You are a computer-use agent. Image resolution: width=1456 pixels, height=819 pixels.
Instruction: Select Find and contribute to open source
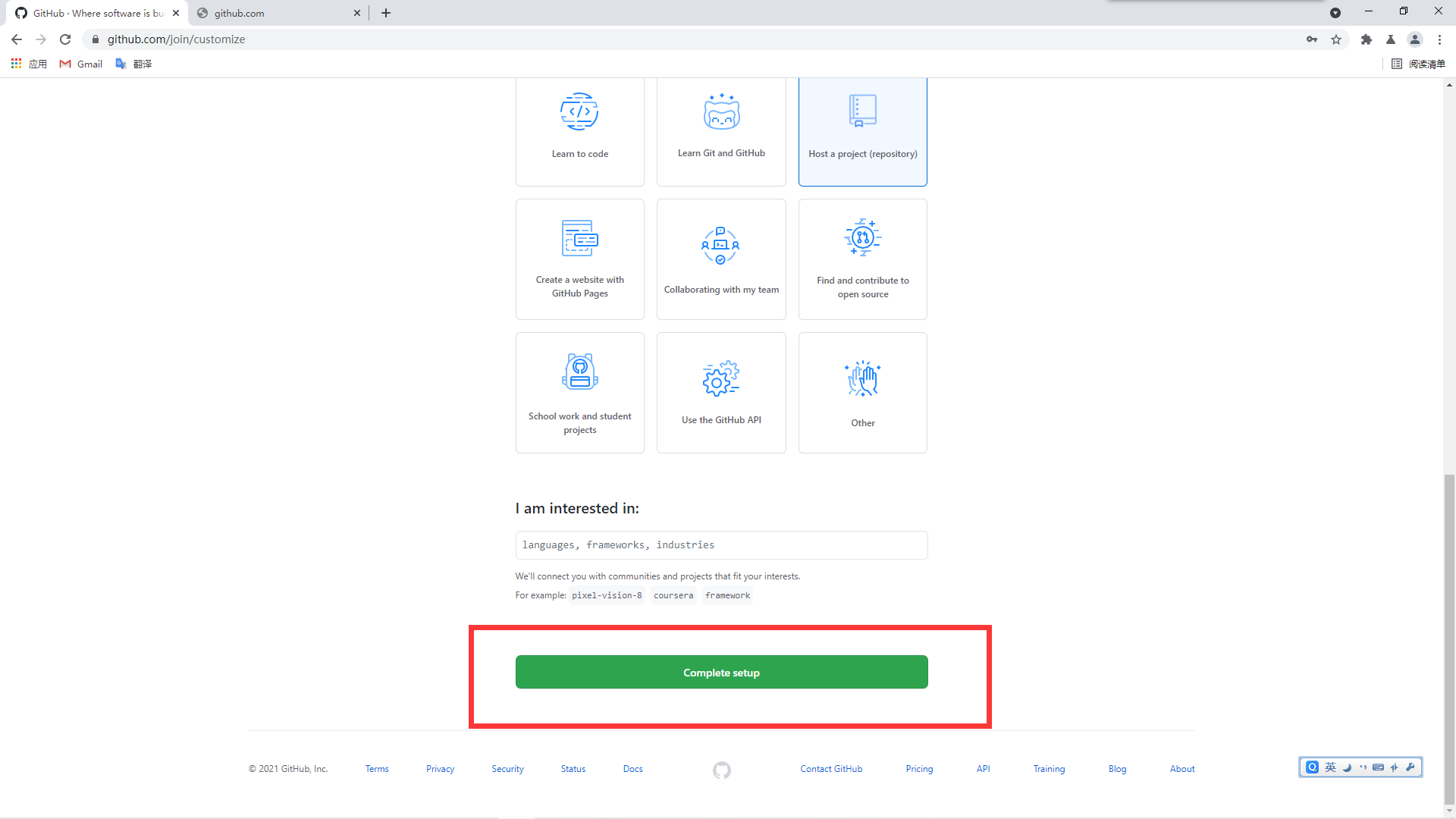click(x=863, y=259)
